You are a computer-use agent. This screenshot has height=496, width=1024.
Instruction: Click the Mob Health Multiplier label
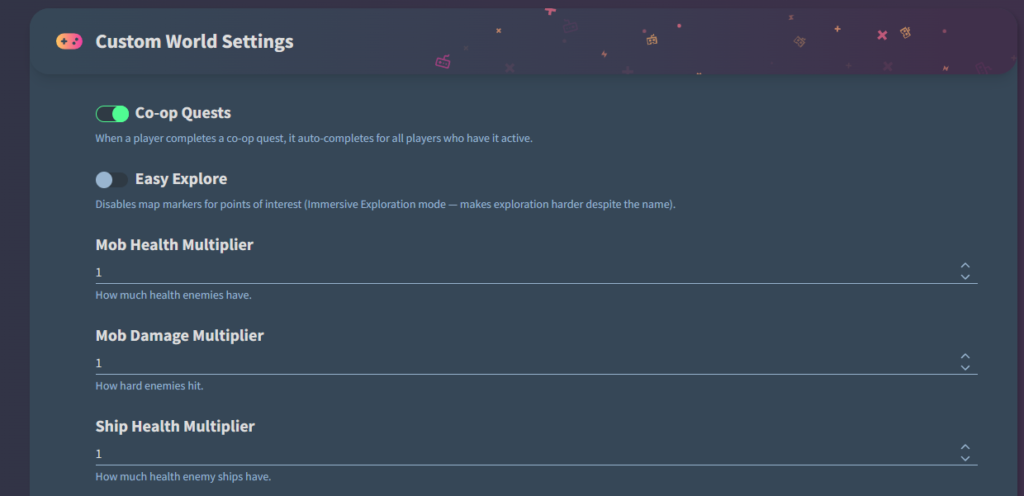coord(174,245)
